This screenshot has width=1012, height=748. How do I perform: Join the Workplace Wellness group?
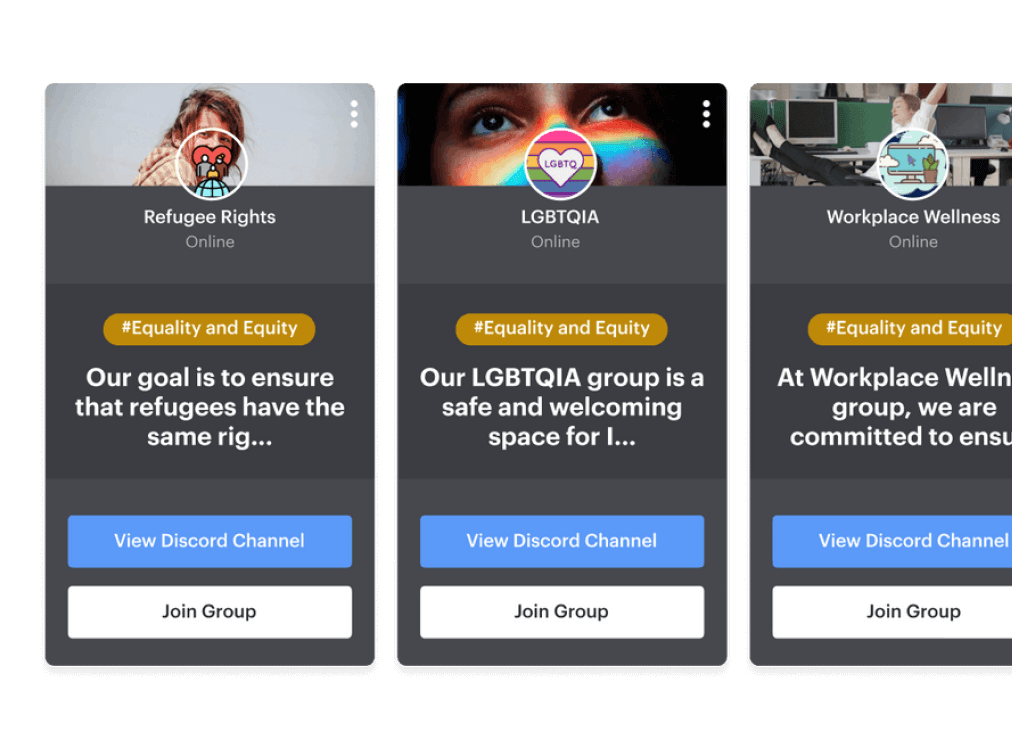tap(892, 612)
